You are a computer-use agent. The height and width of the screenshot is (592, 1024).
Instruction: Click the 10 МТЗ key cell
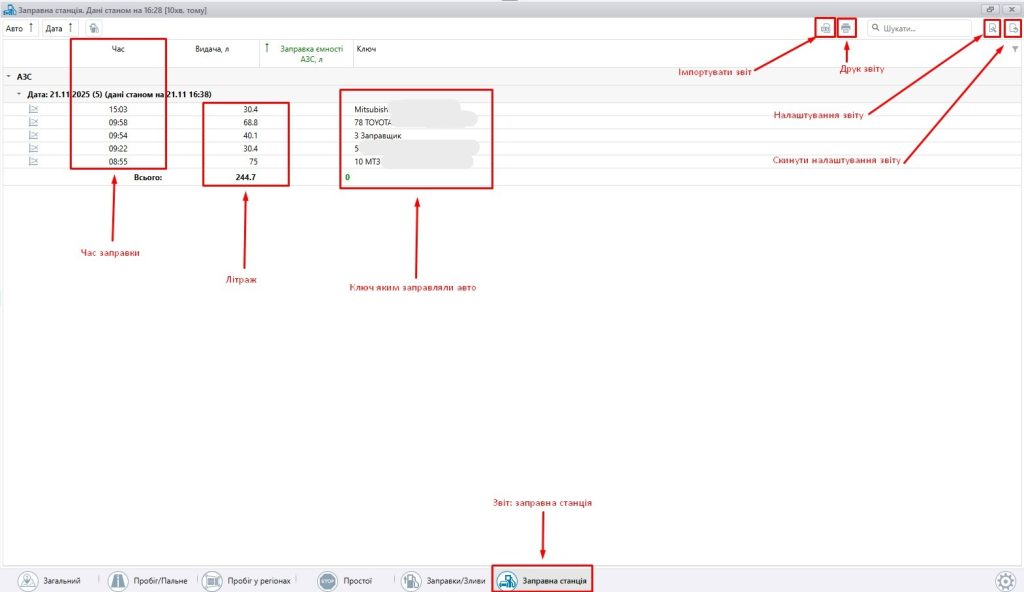pyautogui.click(x=367, y=161)
